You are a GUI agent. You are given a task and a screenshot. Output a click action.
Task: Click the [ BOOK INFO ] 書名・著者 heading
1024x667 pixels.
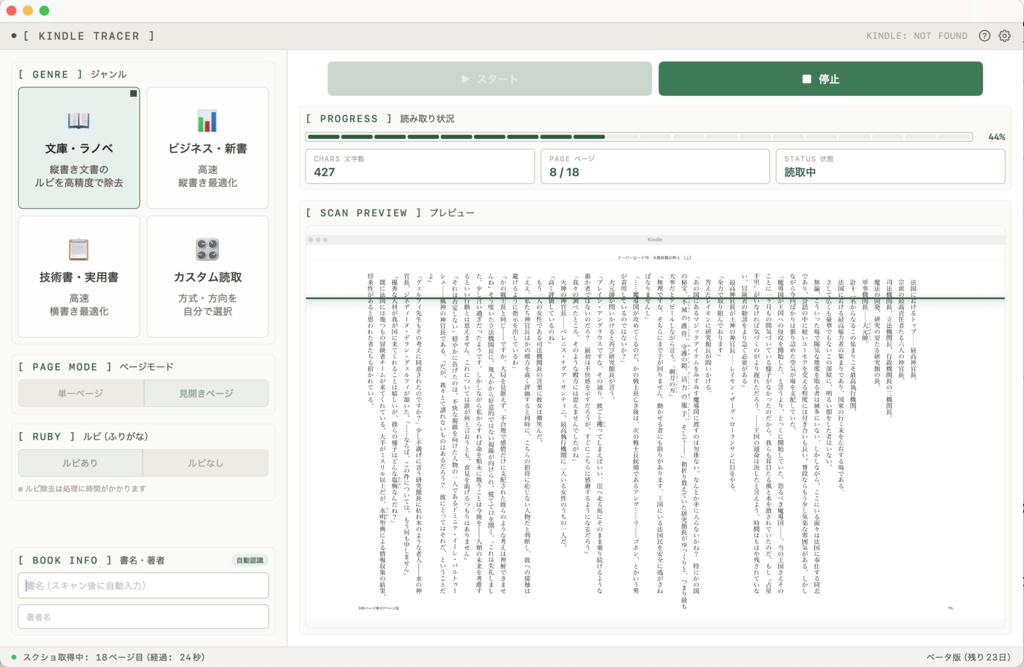tap(91, 561)
